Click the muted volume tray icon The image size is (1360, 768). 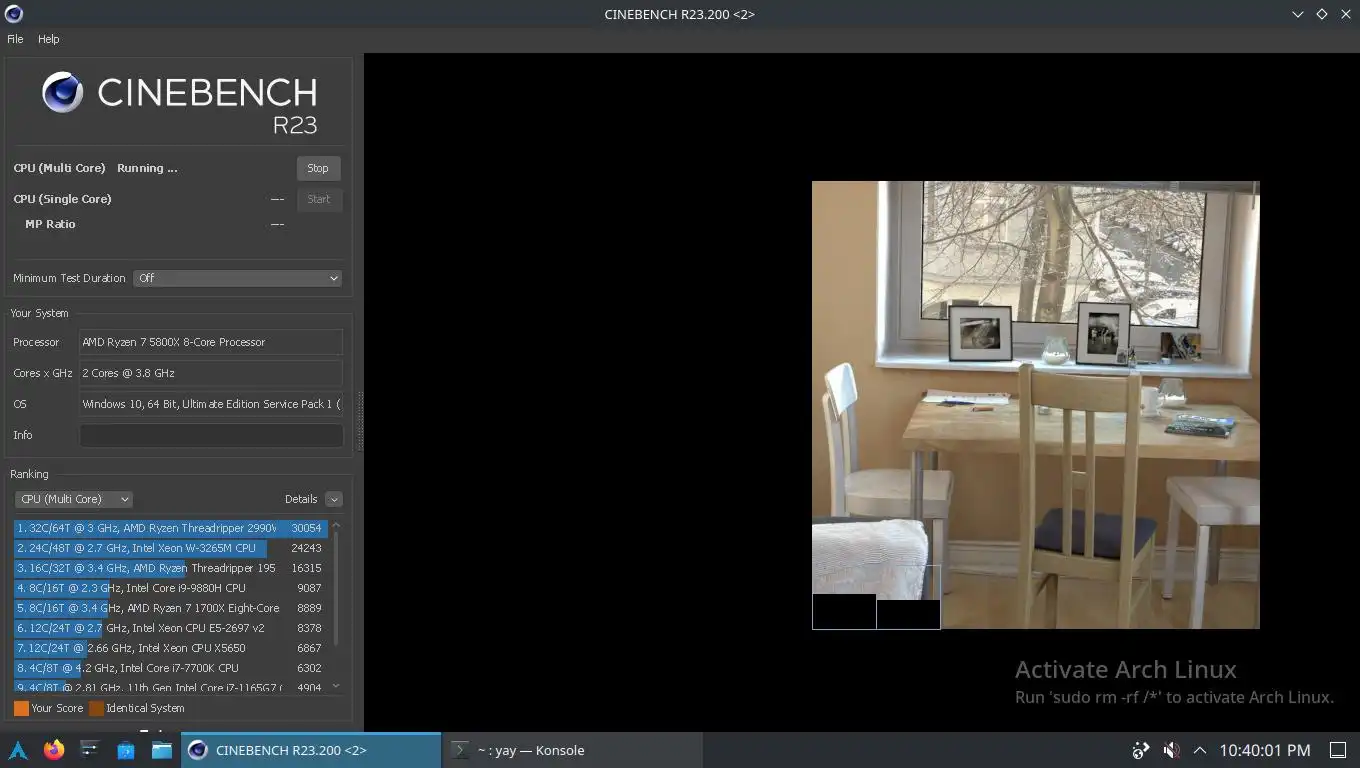(1171, 750)
